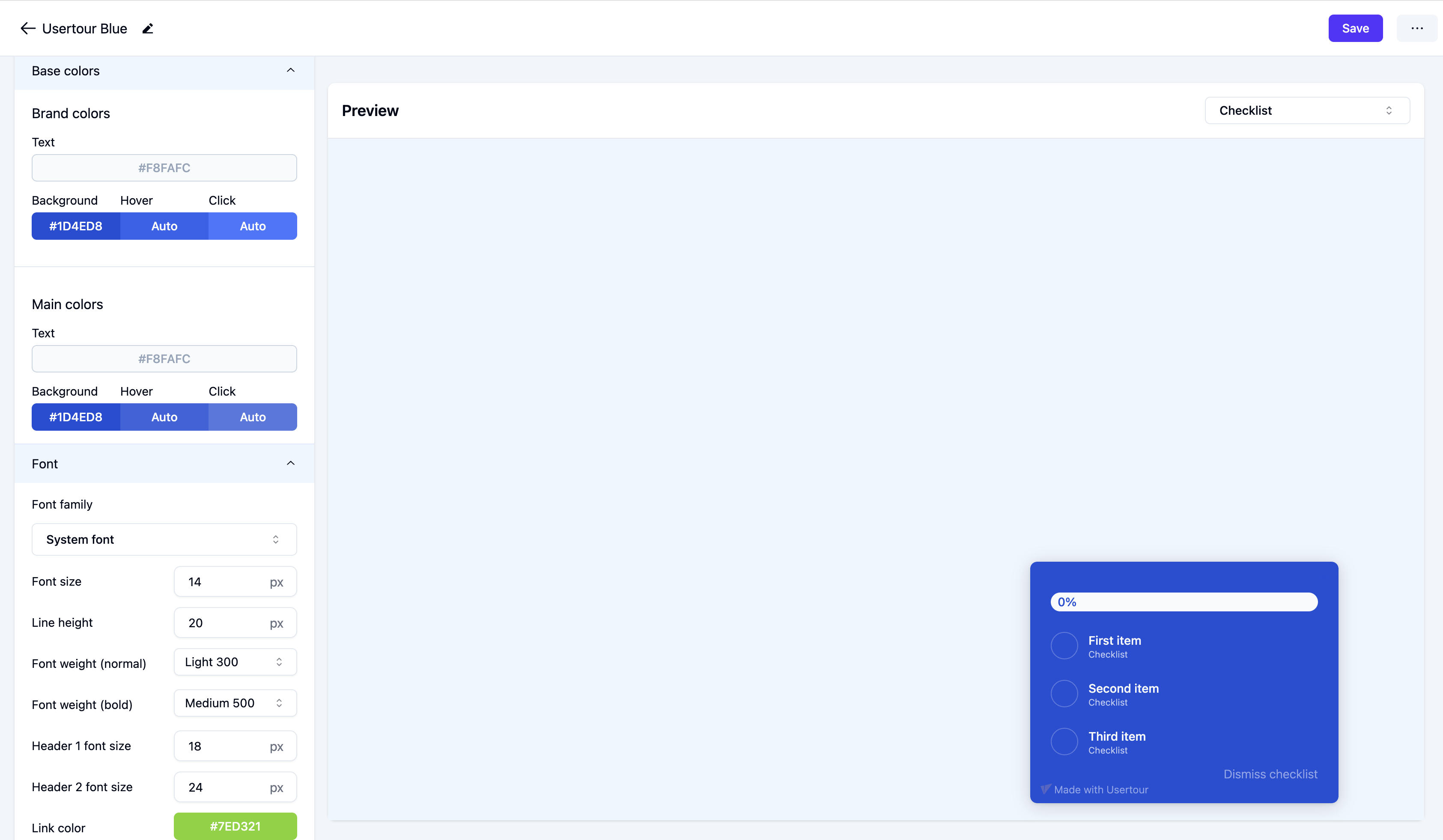The height and width of the screenshot is (840, 1443).
Task: Check the First item circle
Action: 1064,646
